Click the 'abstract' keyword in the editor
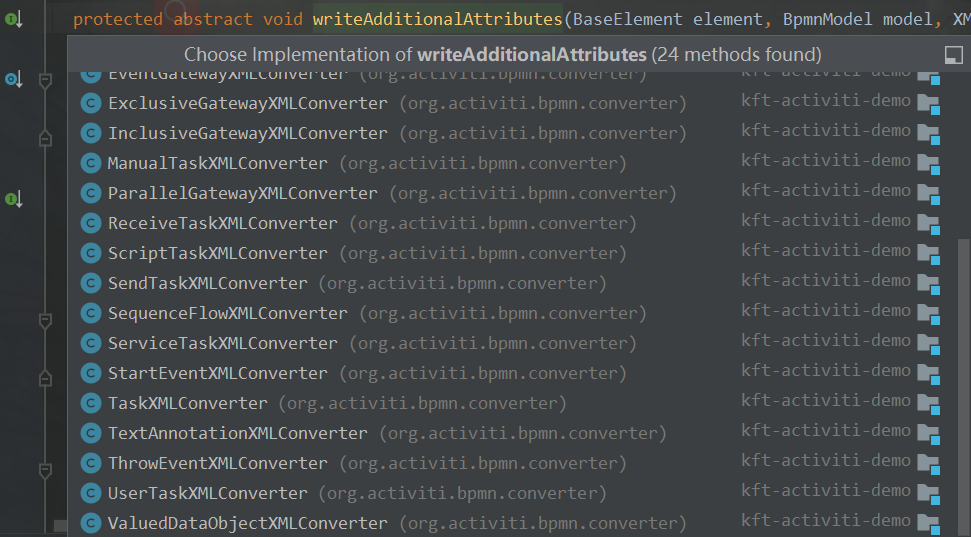The width and height of the screenshot is (971, 537). pos(212,19)
